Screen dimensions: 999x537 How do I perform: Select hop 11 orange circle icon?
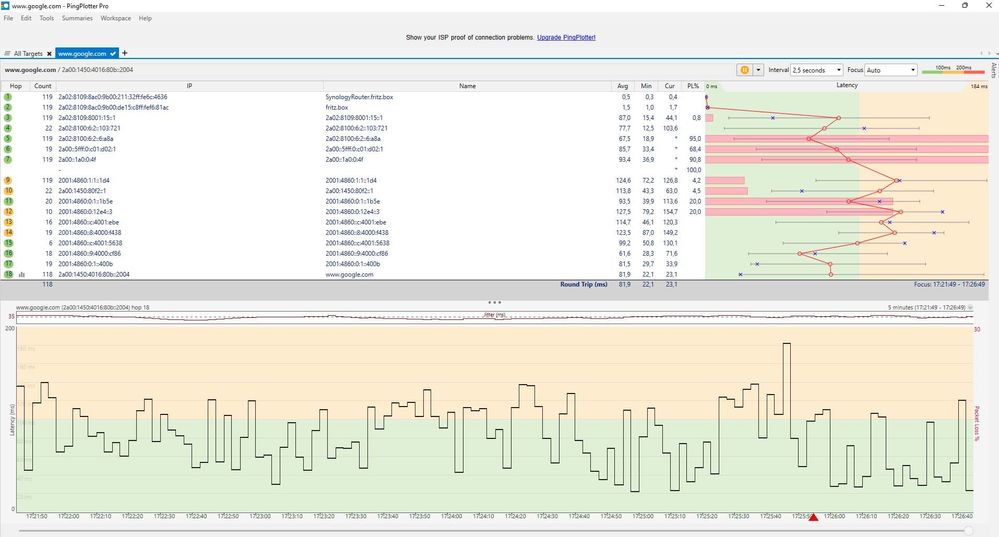[x=8, y=201]
